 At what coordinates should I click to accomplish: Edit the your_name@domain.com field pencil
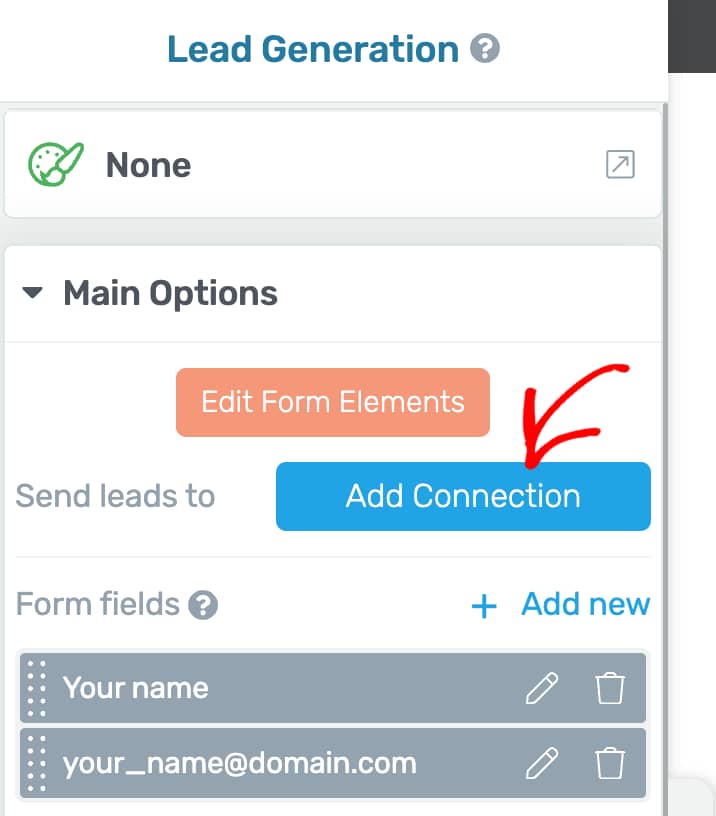tap(542, 763)
